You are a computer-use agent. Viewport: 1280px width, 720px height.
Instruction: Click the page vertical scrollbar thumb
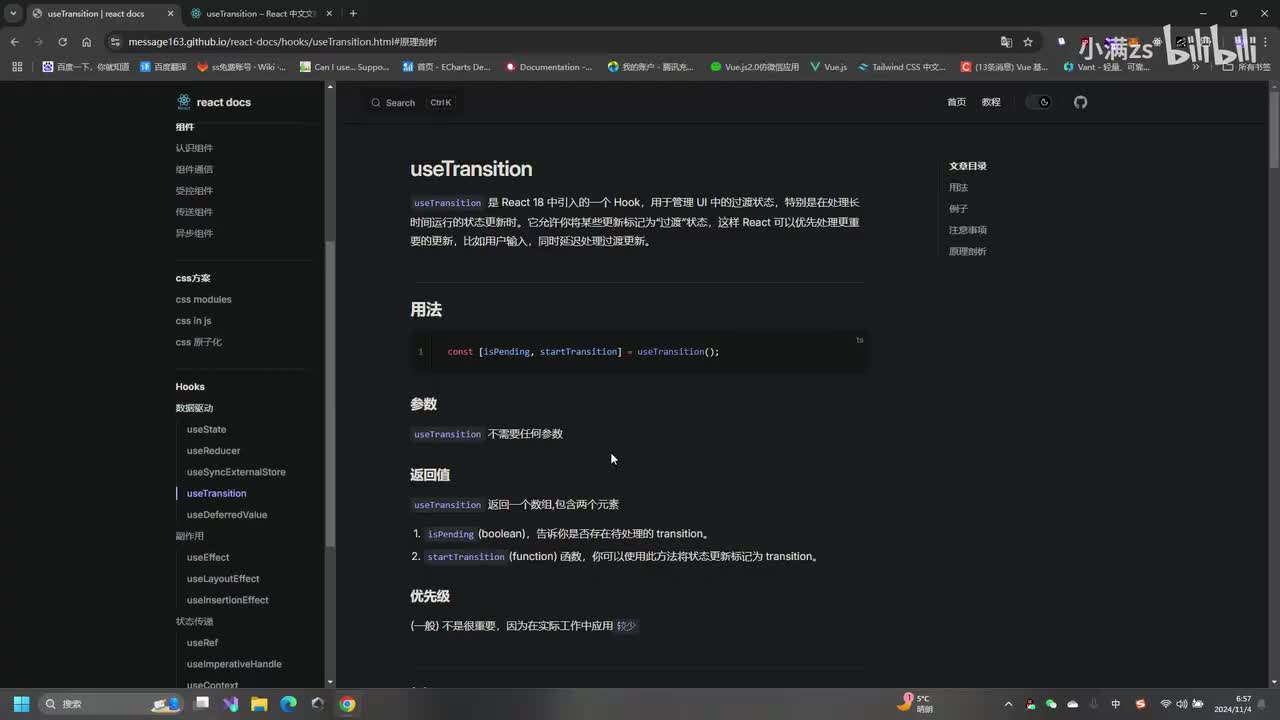coord(1274,128)
